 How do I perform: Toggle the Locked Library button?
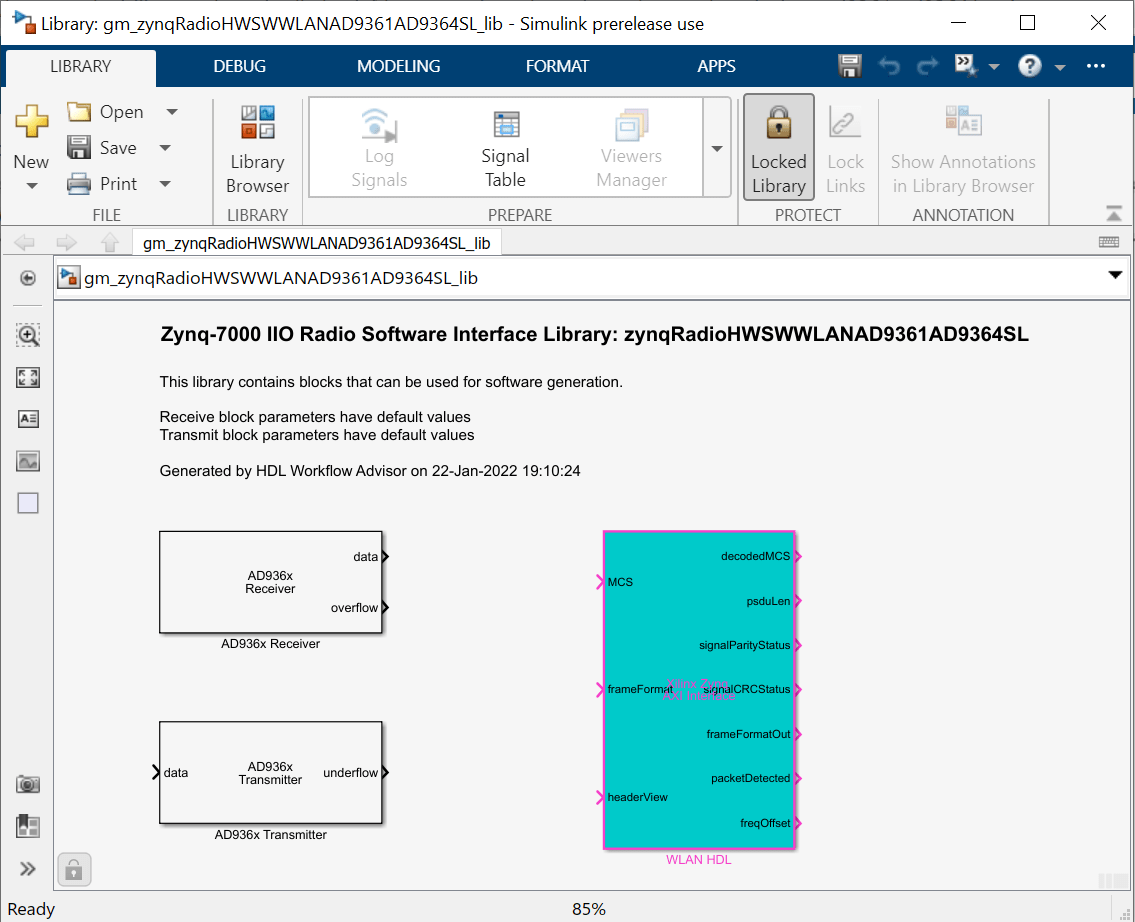(x=779, y=147)
